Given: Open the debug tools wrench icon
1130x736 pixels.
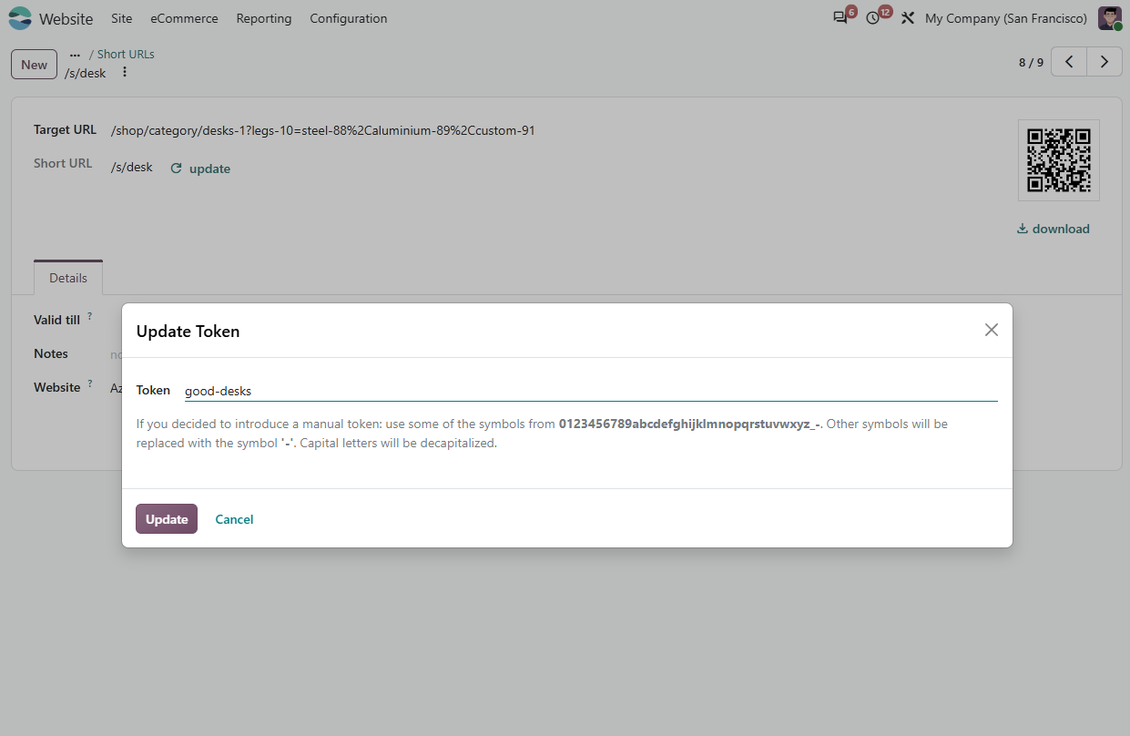Looking at the screenshot, I should coord(907,18).
